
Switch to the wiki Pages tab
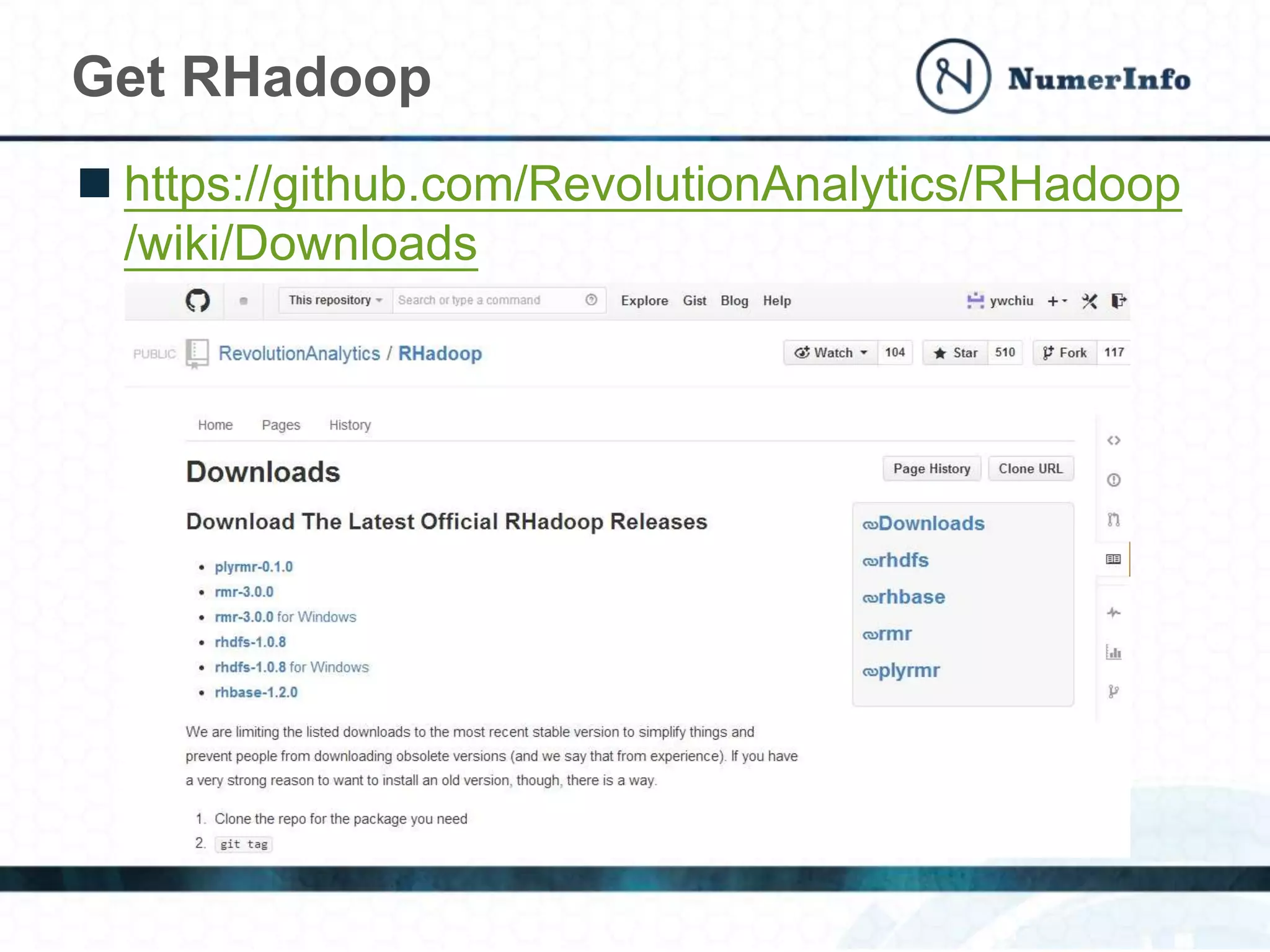point(281,425)
